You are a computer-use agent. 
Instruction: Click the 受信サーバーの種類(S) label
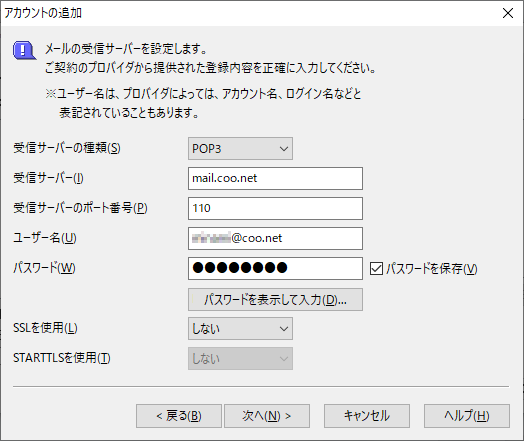(67, 148)
